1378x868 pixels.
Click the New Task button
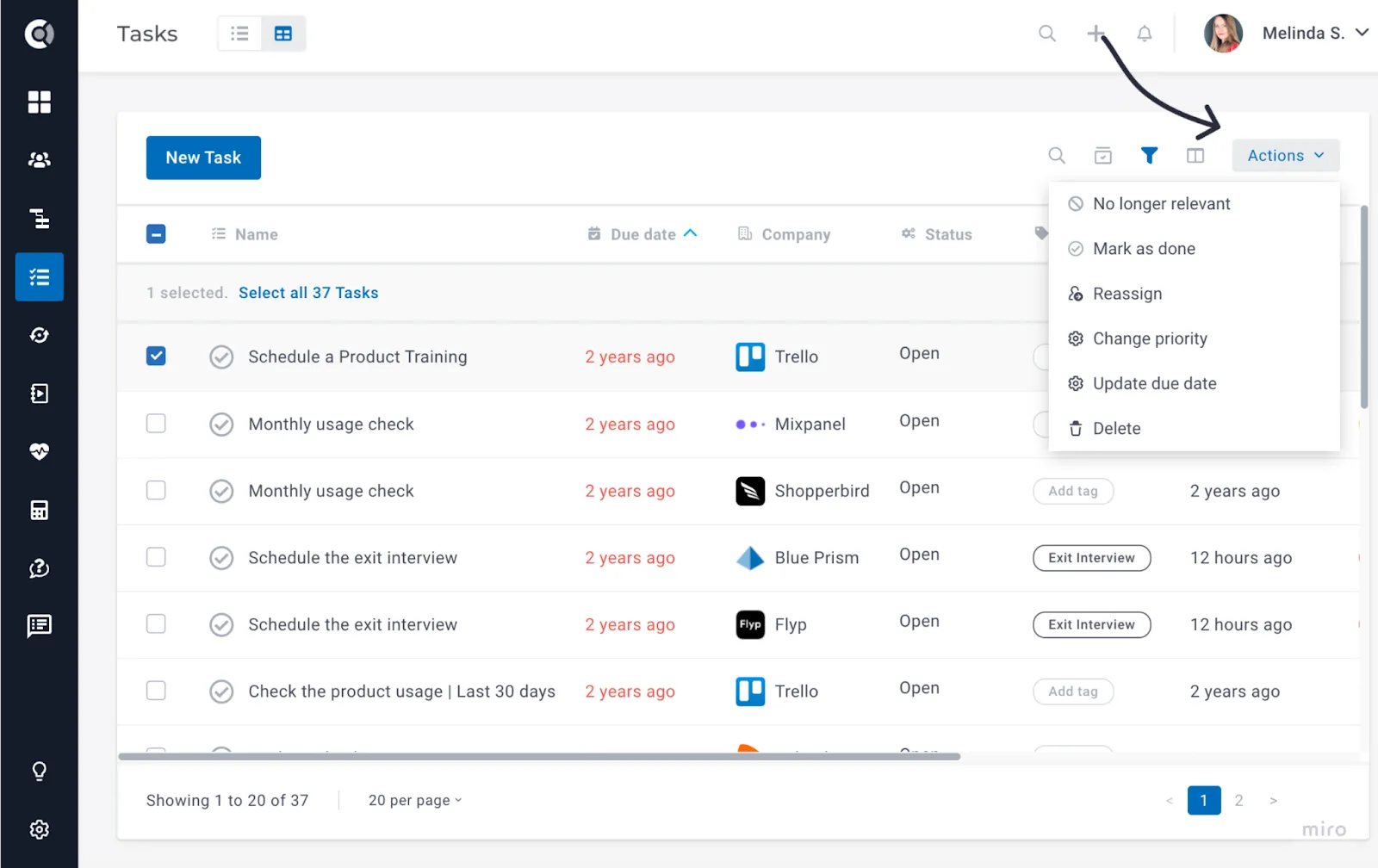coord(203,158)
